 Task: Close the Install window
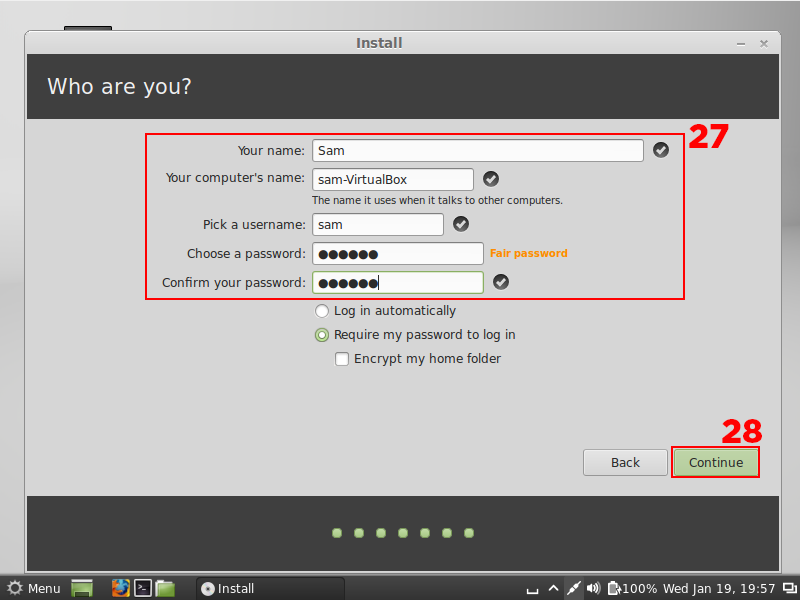764,44
